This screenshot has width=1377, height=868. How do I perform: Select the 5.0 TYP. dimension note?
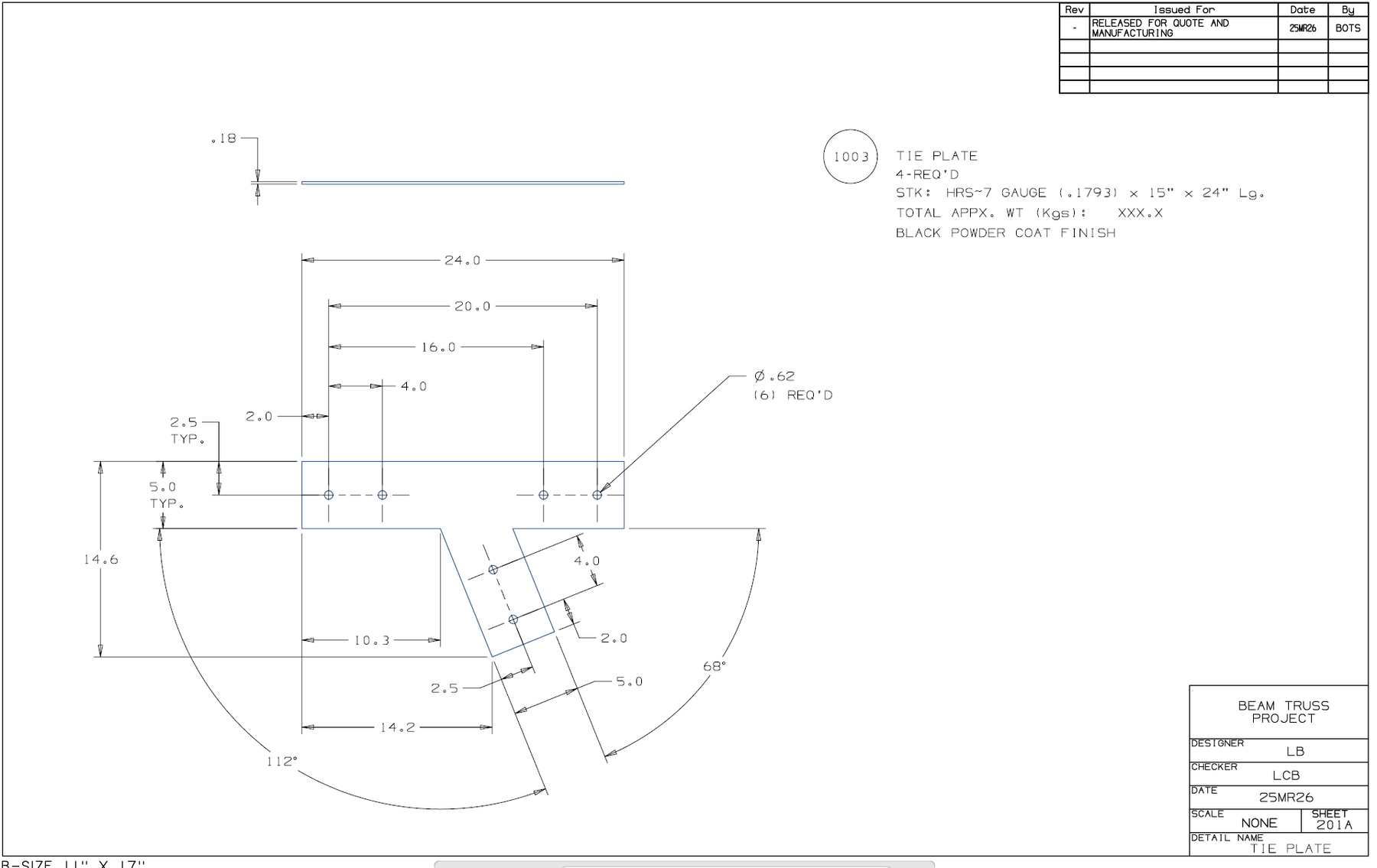(x=166, y=495)
